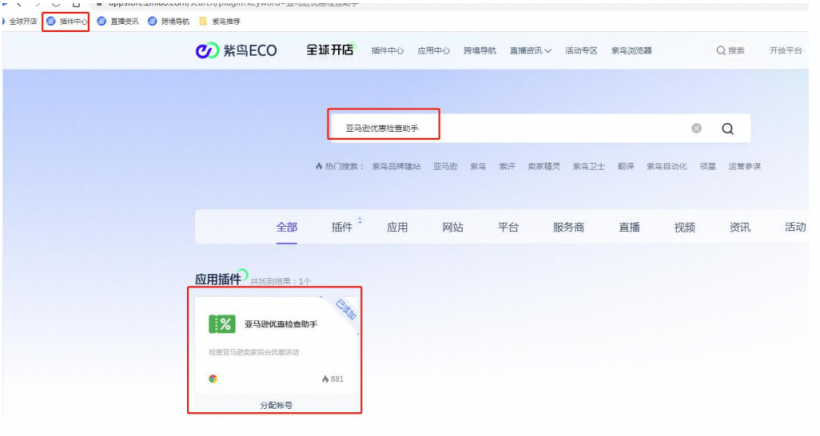Open 紫鸟浏览器 in the site navigation
Screen dimensions: 820x436
tap(632, 51)
